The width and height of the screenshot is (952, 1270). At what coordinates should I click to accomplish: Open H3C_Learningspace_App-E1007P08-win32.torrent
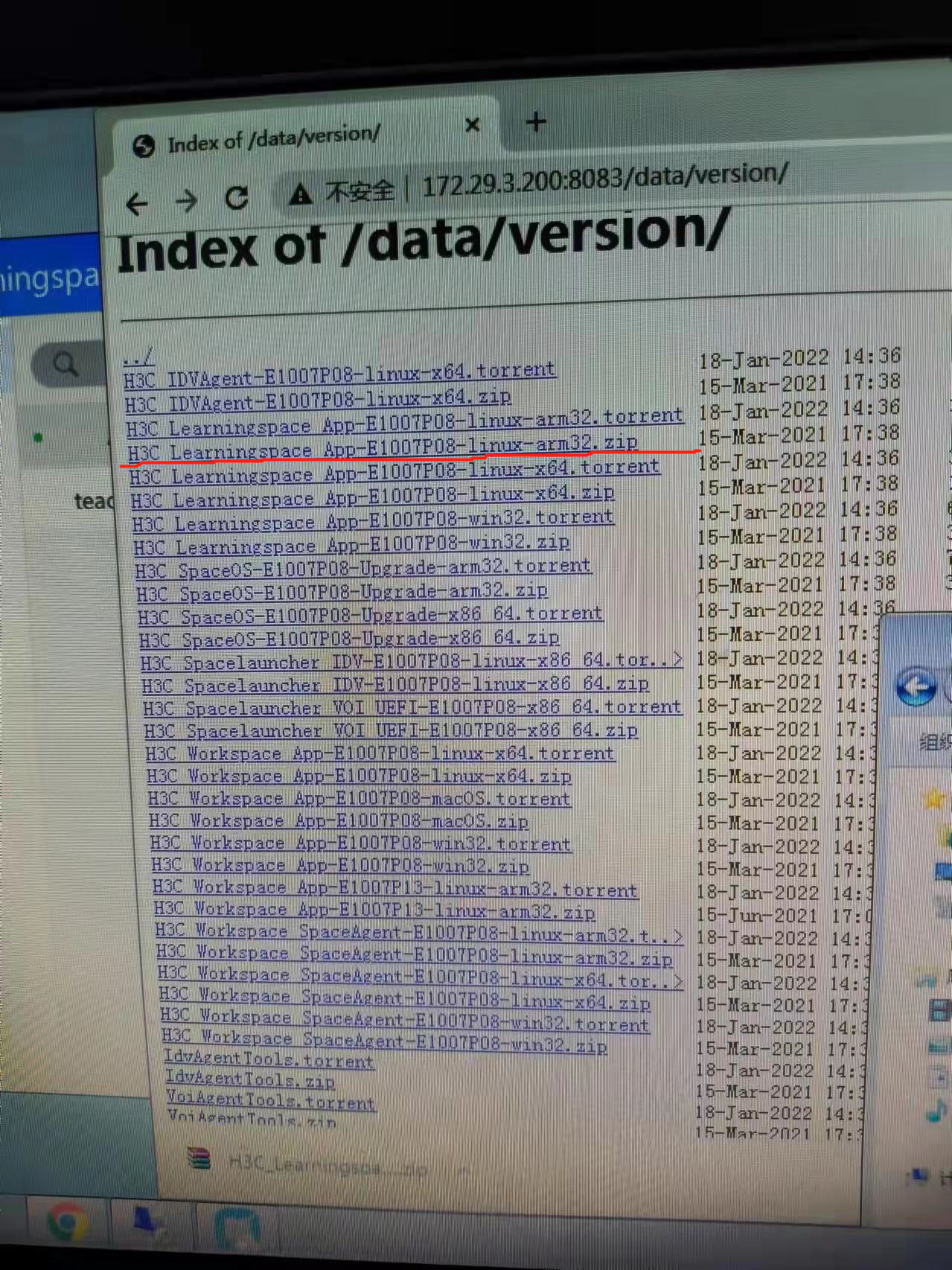point(374,520)
